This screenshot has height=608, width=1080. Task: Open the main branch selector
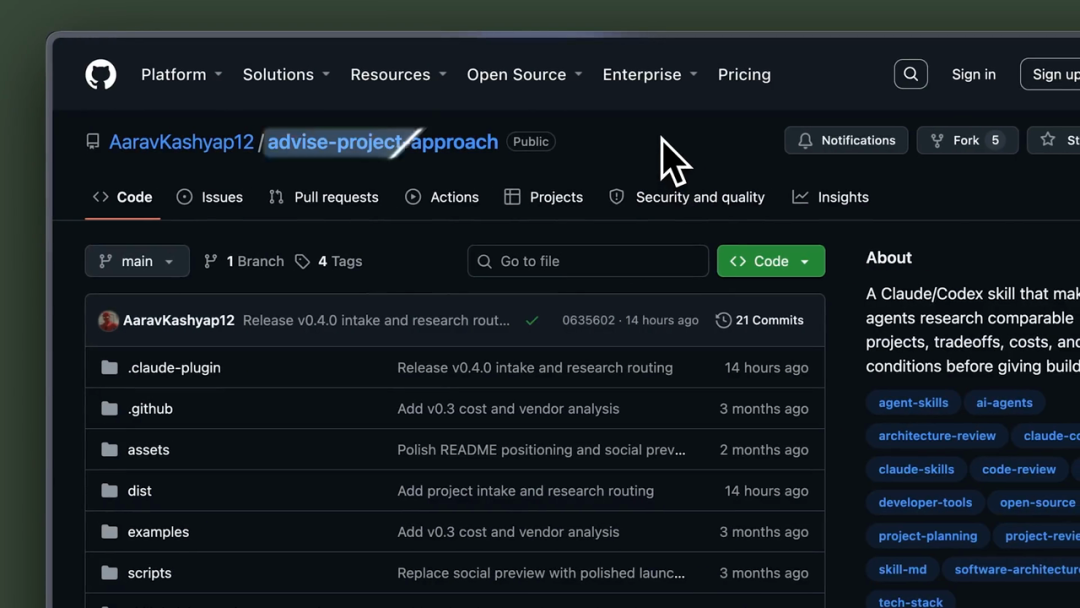[x=137, y=261]
